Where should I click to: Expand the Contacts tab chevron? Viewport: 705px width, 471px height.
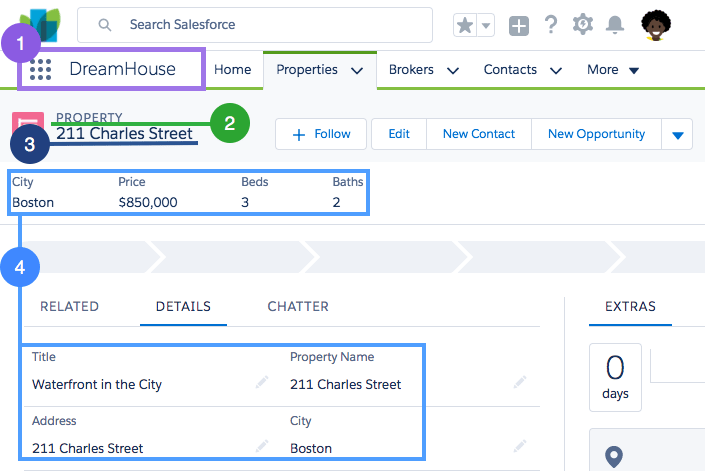click(x=556, y=71)
